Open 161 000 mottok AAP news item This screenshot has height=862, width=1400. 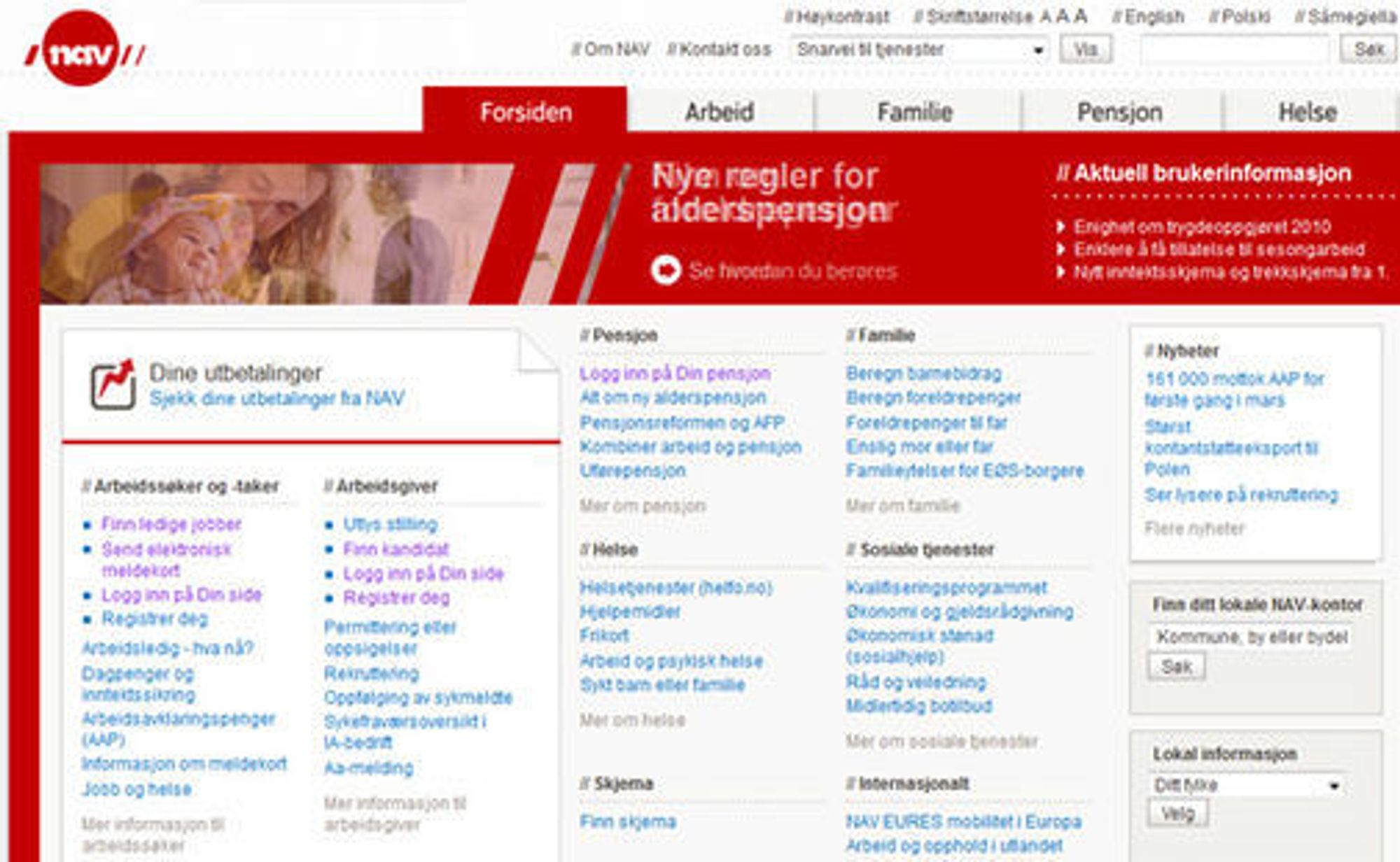(x=1235, y=390)
